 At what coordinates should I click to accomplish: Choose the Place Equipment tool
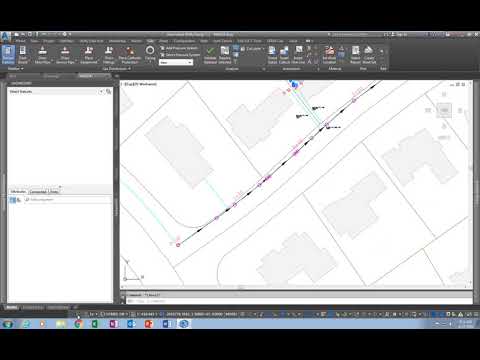pos(89,55)
